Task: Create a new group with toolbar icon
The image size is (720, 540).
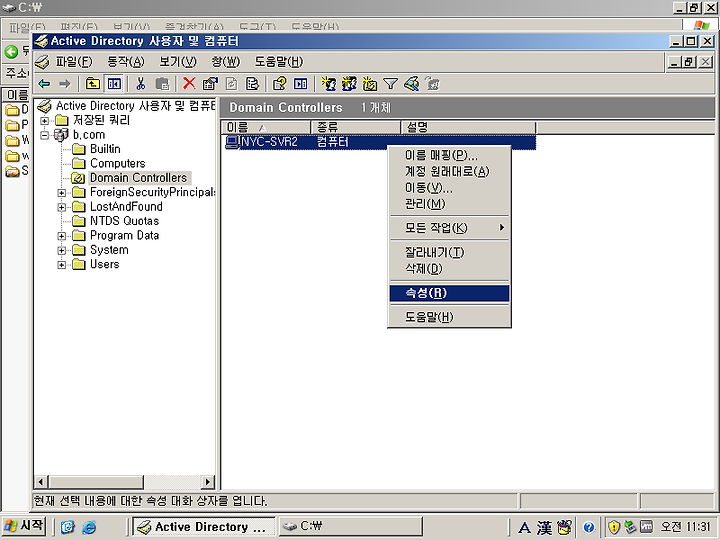Action: [349, 84]
